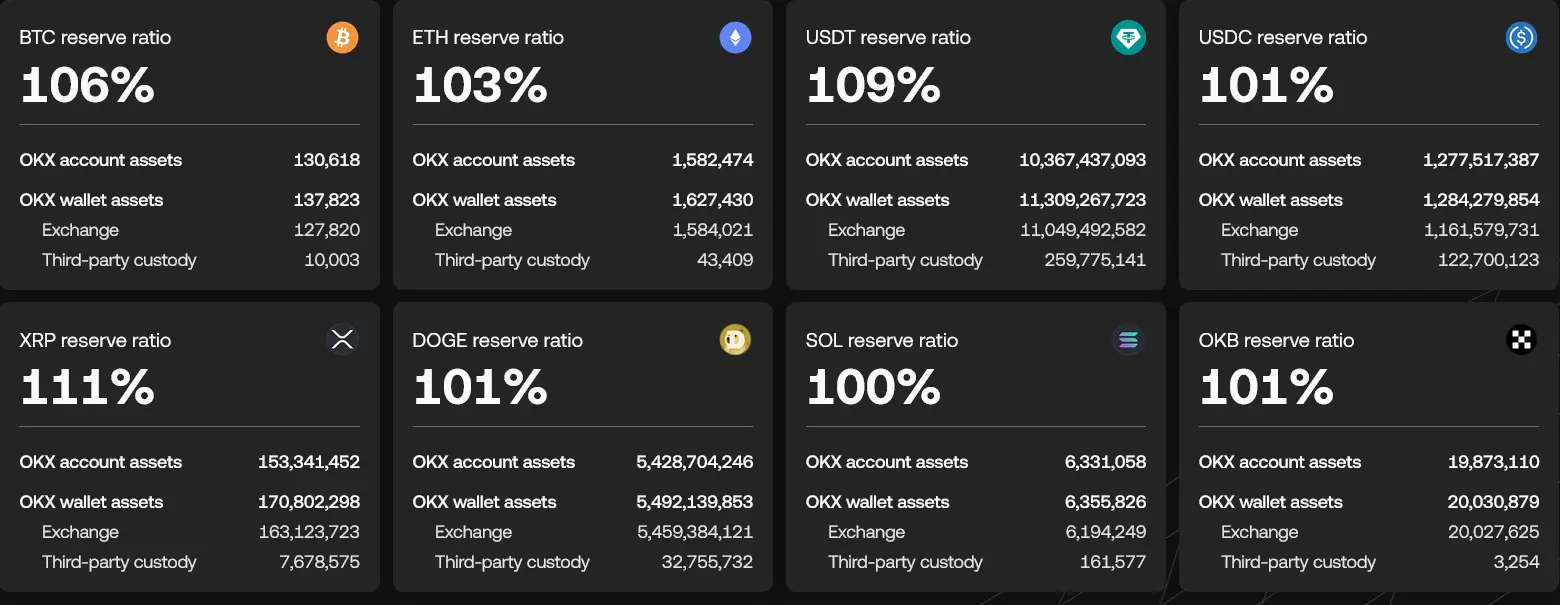1560x605 pixels.
Task: Click the Bitcoin logo icon
Action: pos(341,37)
